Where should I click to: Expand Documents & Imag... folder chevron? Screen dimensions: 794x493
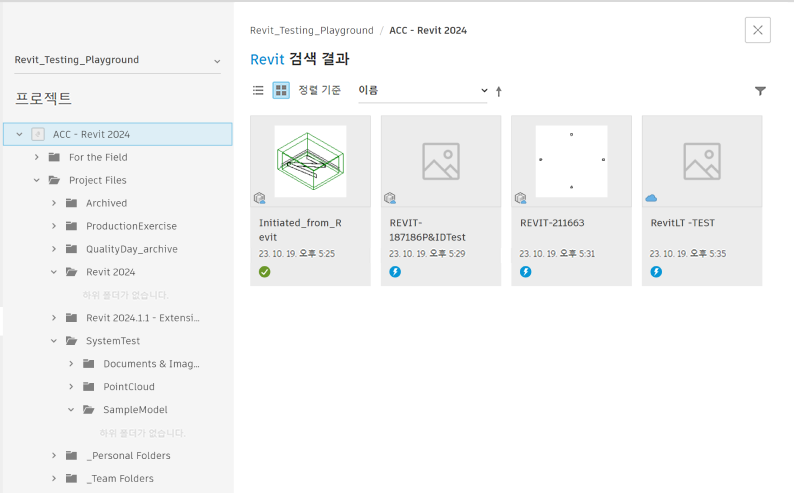tap(71, 363)
